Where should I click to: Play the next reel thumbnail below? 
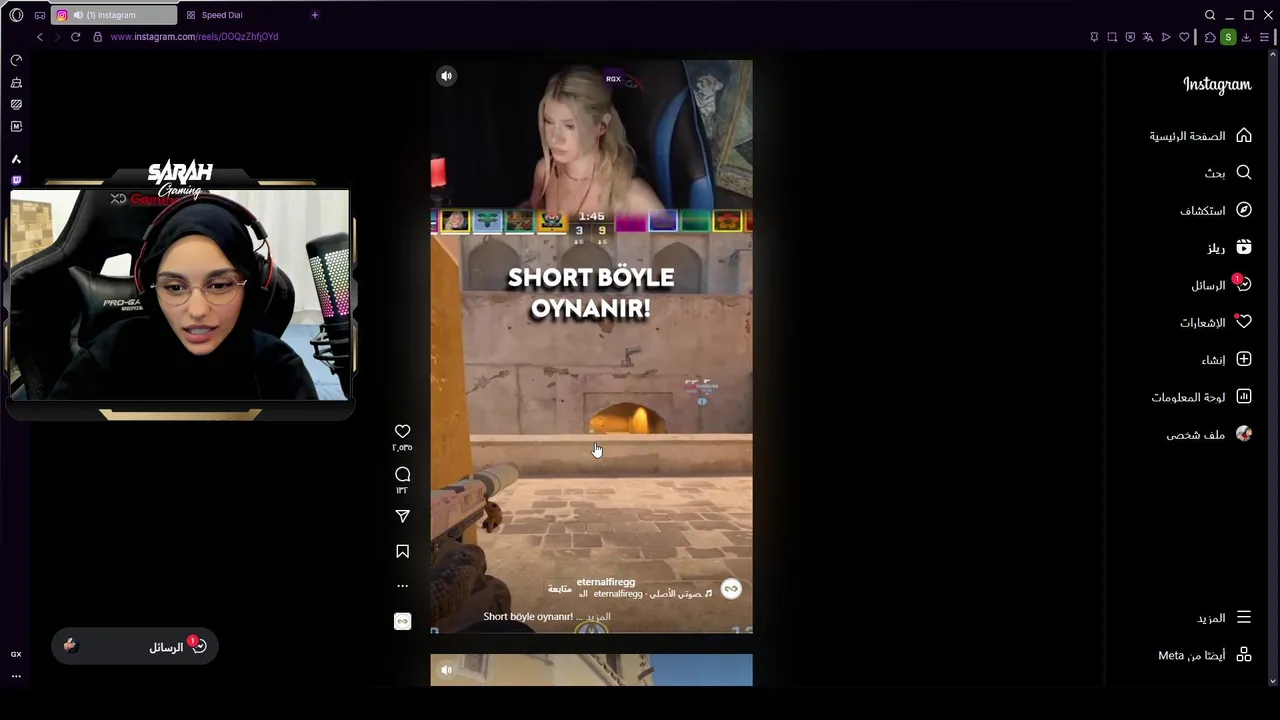pos(591,670)
